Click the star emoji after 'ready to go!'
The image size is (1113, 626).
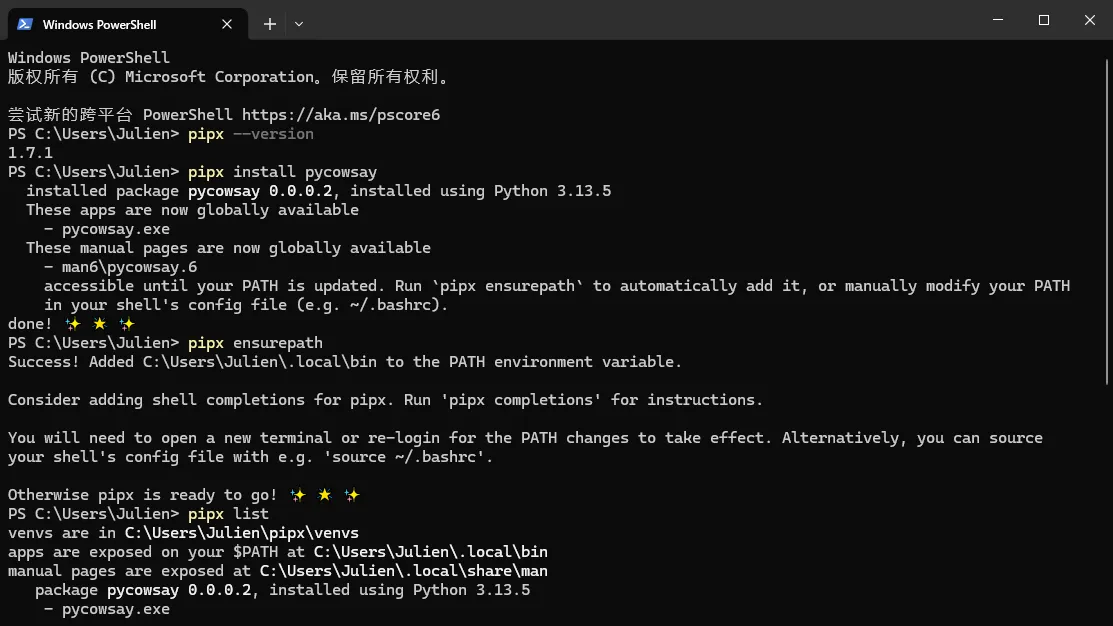click(x=324, y=495)
